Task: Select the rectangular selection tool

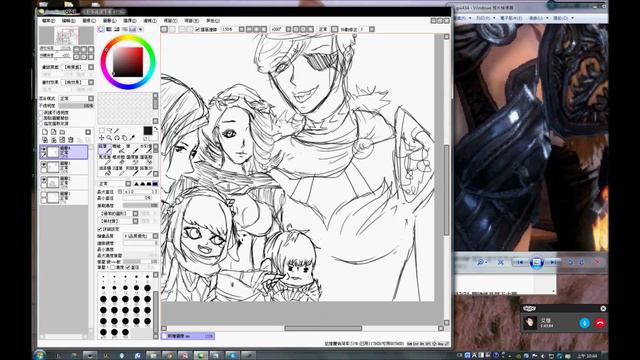Action: [102, 131]
